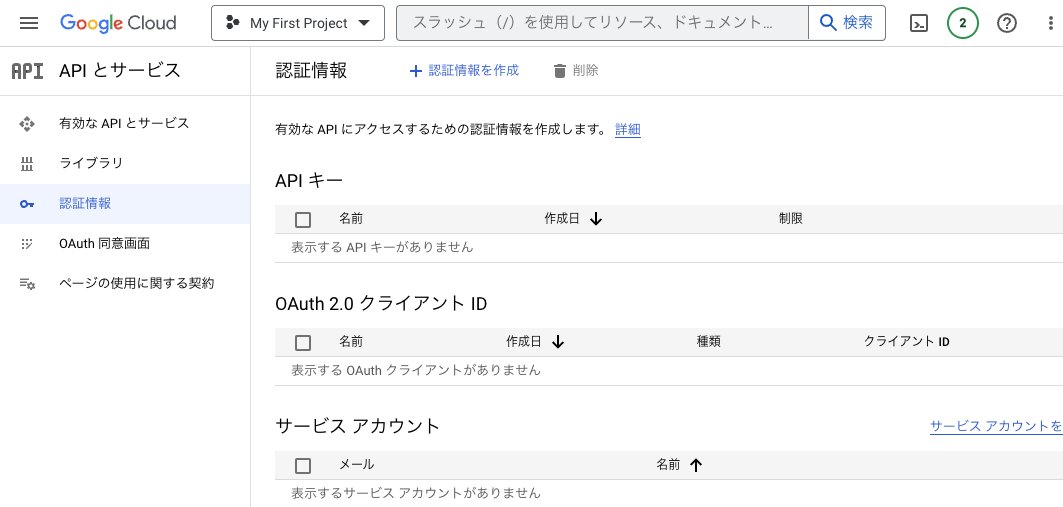This screenshot has height=507, width=1063.
Task: Click the 認証情報 page title
Action: click(311, 70)
